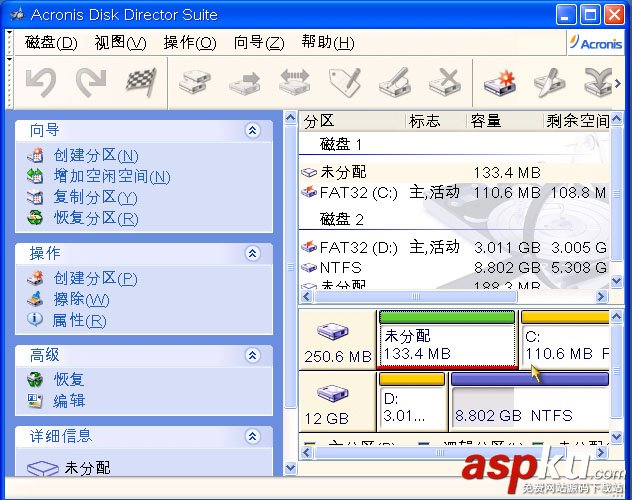
Task: Open the 向导(Z) menu
Action: tap(259, 42)
